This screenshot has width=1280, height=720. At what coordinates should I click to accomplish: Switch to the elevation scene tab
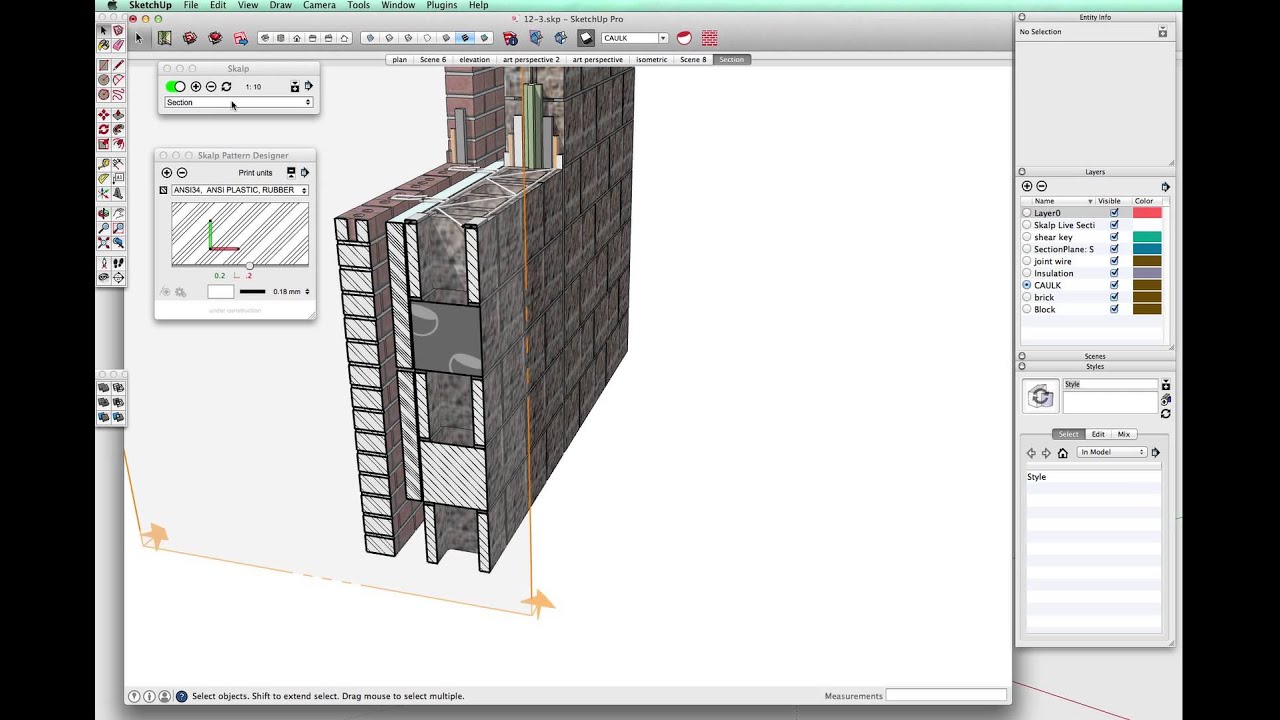click(x=474, y=59)
